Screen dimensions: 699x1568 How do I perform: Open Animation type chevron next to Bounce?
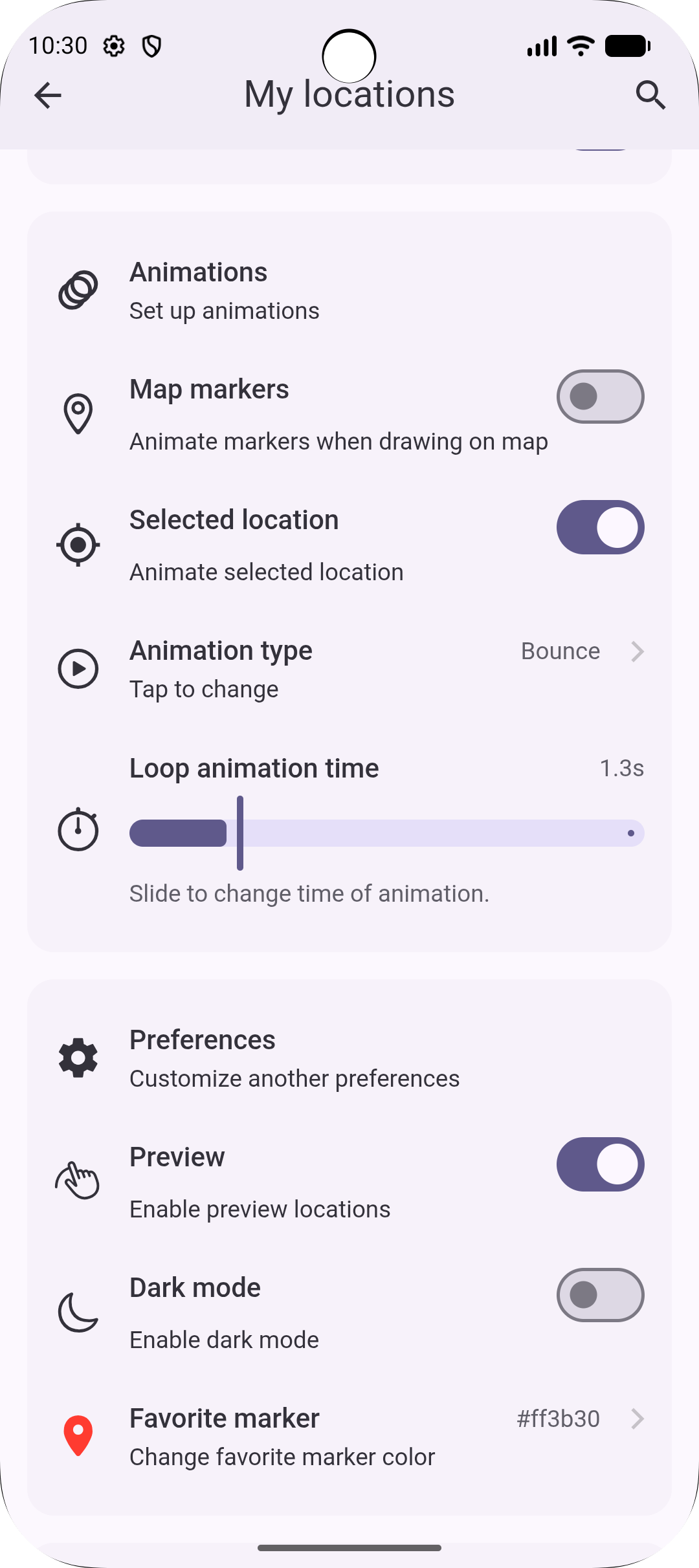tap(638, 651)
